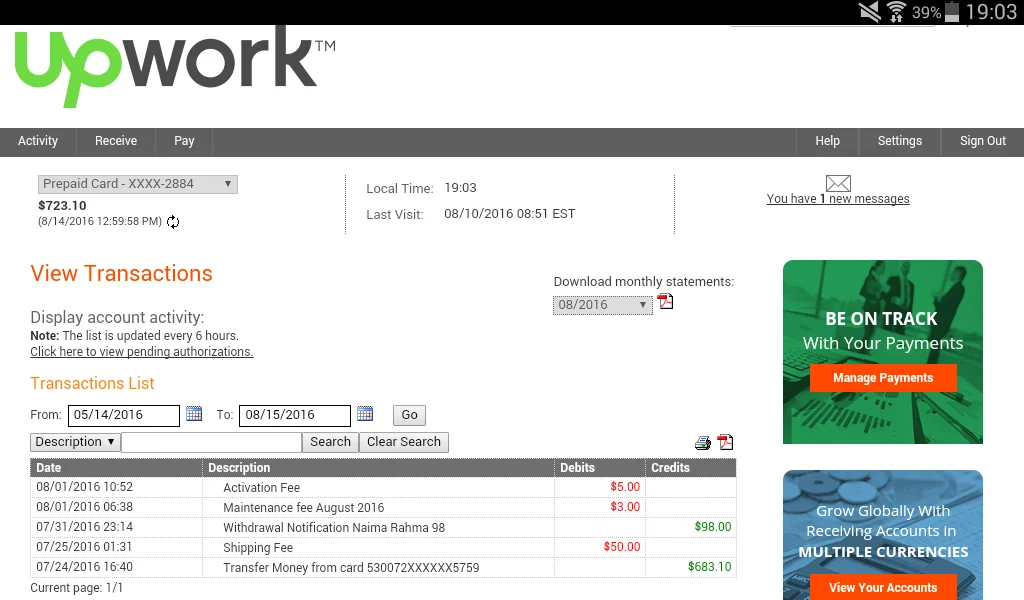This screenshot has width=1024, height=600.
Task: Expand the Description search filter dropdown
Action: pyautogui.click(x=75, y=442)
